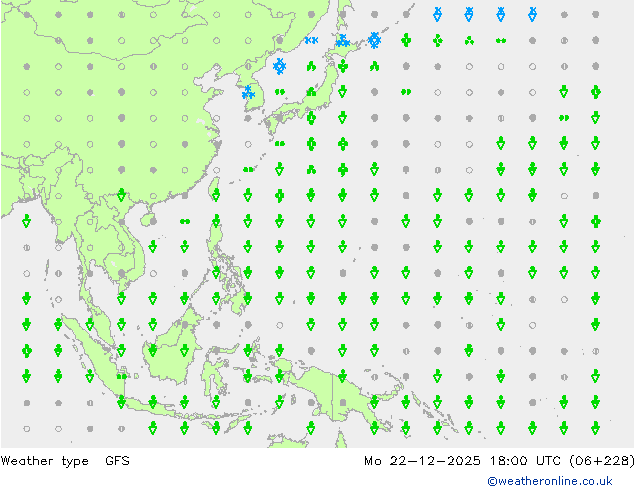Click the large blue snowflake east of Hokkaido

(374, 40)
